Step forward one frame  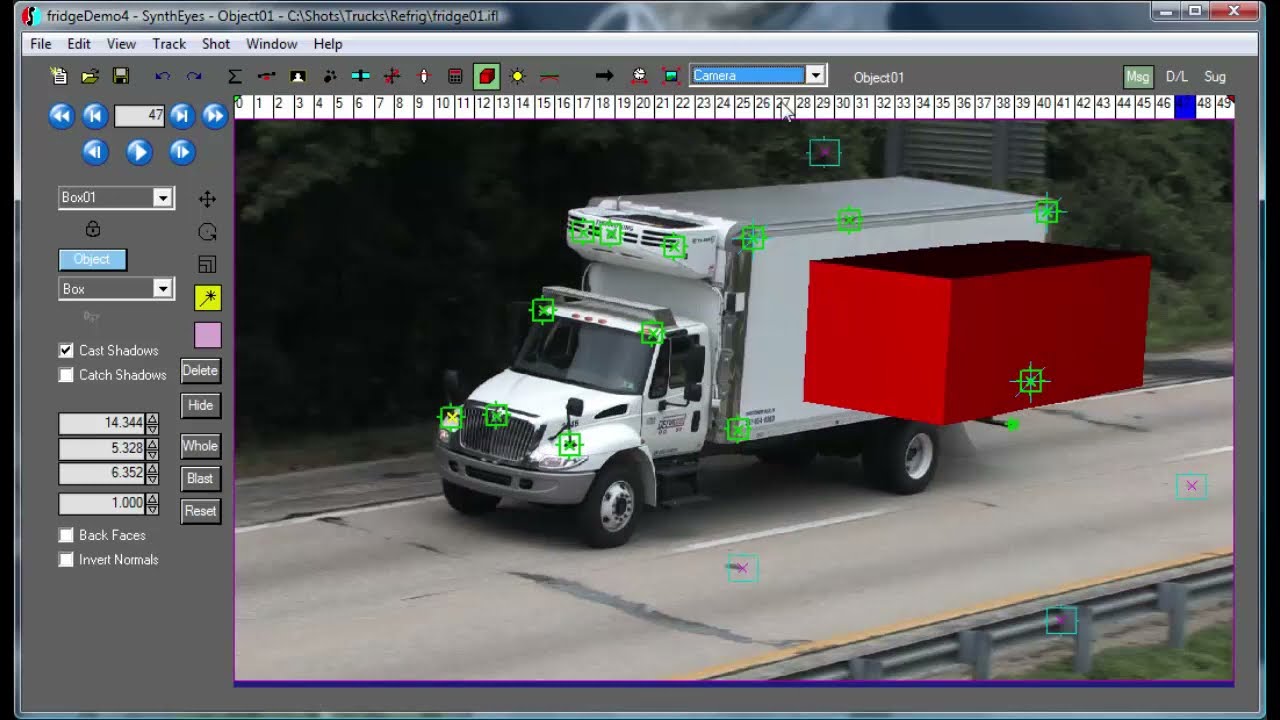(181, 152)
